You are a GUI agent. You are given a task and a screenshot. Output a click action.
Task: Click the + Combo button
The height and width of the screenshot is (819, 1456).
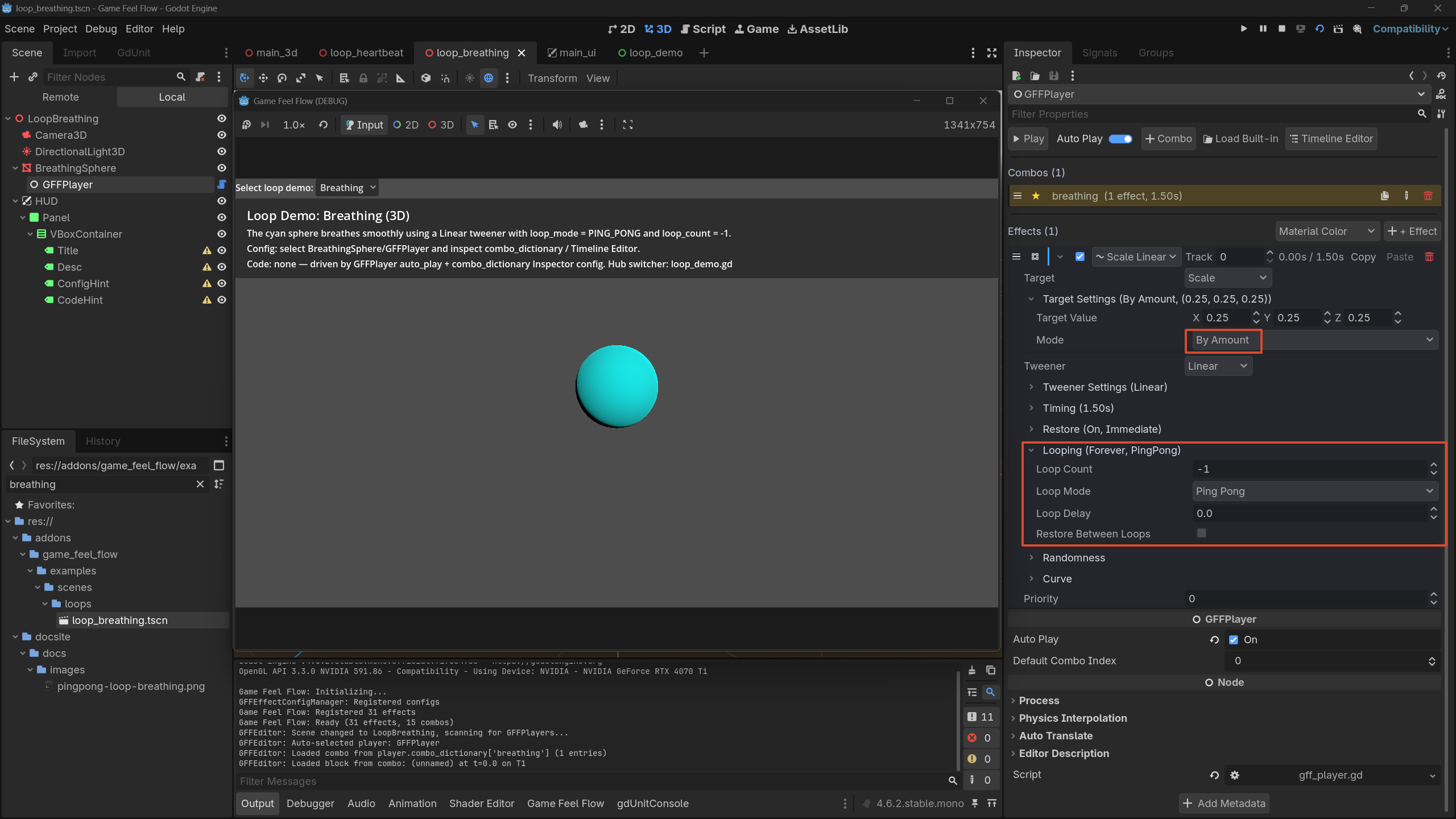pos(1168,139)
